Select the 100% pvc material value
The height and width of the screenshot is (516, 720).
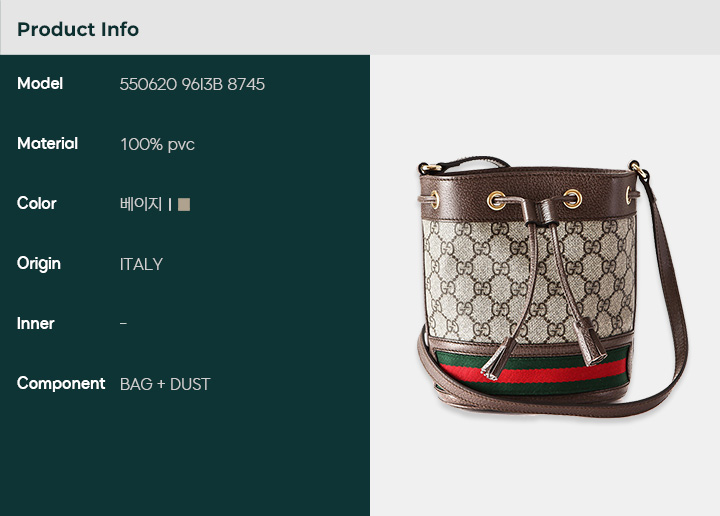coord(158,145)
